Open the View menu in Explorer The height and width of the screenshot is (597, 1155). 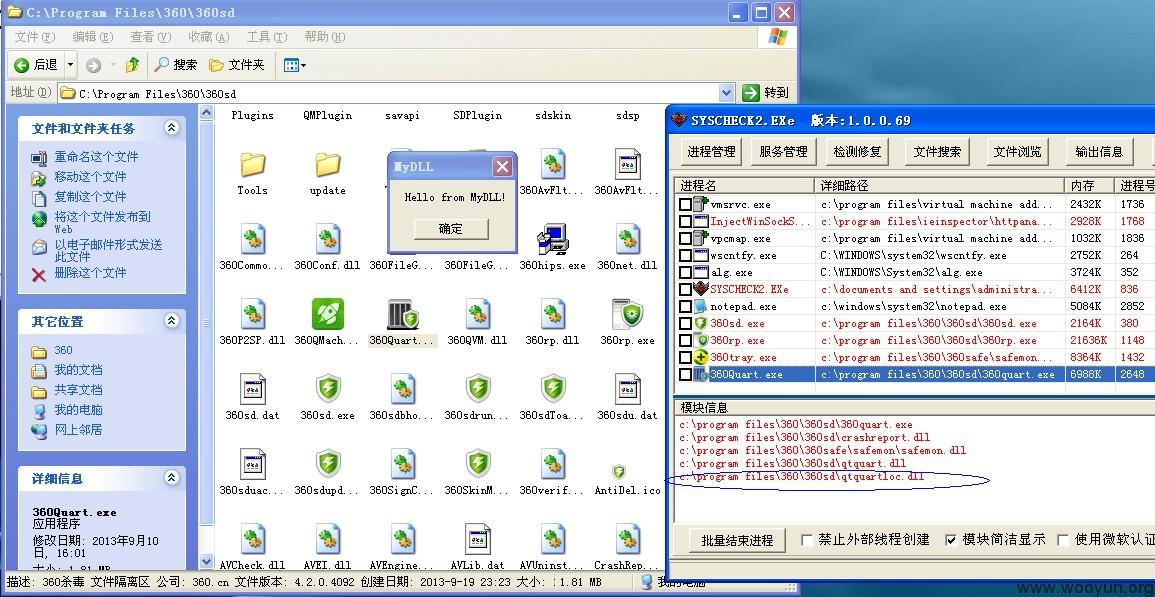tap(150, 37)
